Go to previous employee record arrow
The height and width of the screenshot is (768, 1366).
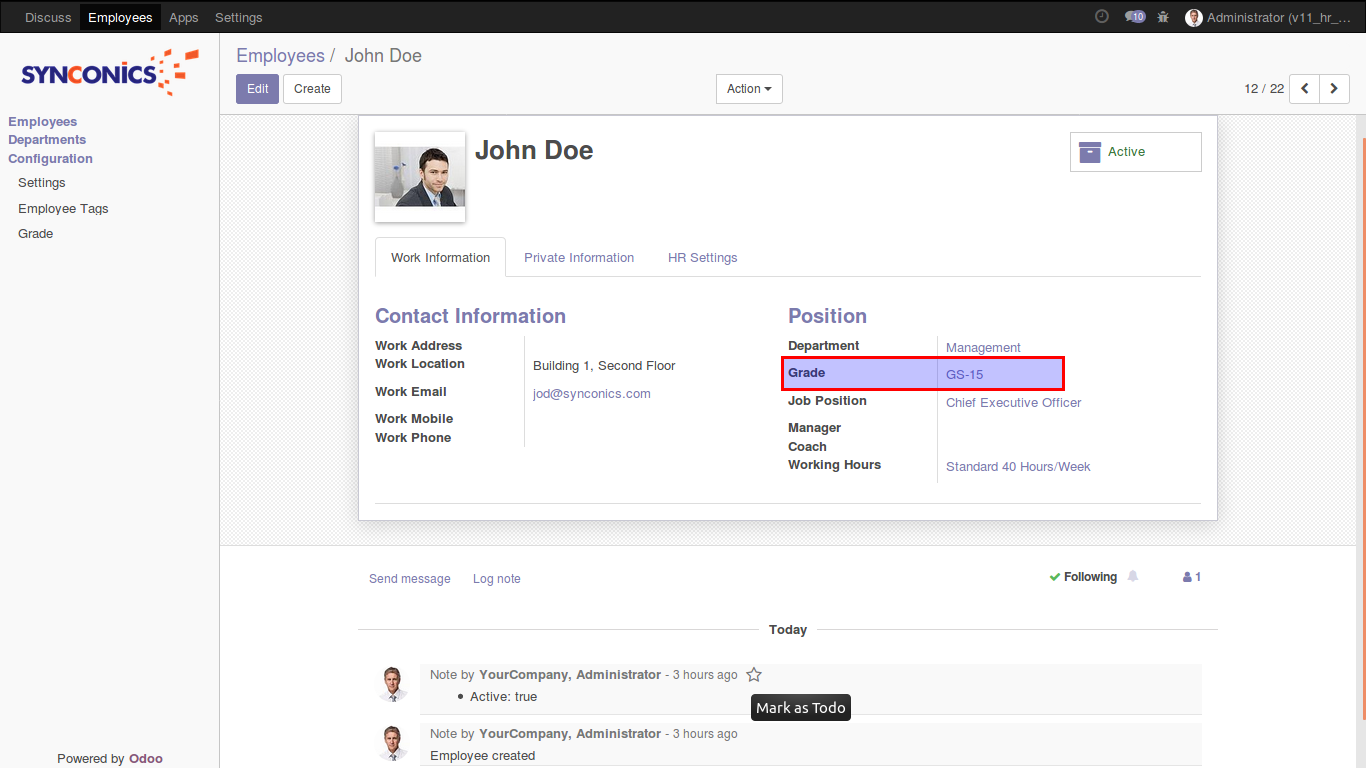pos(1304,89)
